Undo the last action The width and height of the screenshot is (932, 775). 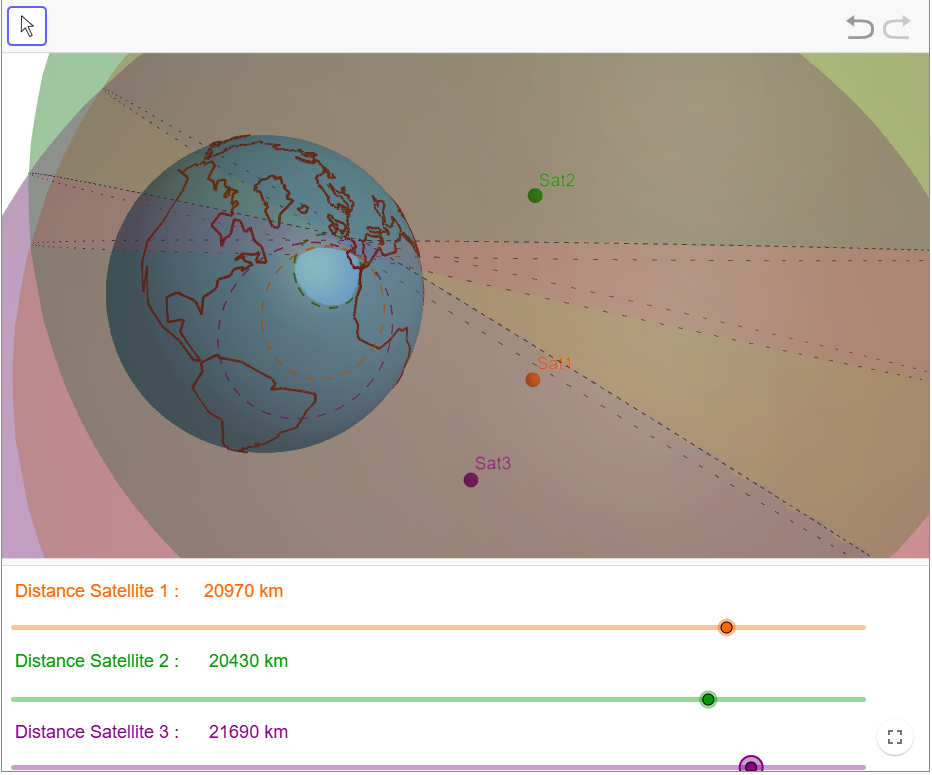[x=859, y=27]
